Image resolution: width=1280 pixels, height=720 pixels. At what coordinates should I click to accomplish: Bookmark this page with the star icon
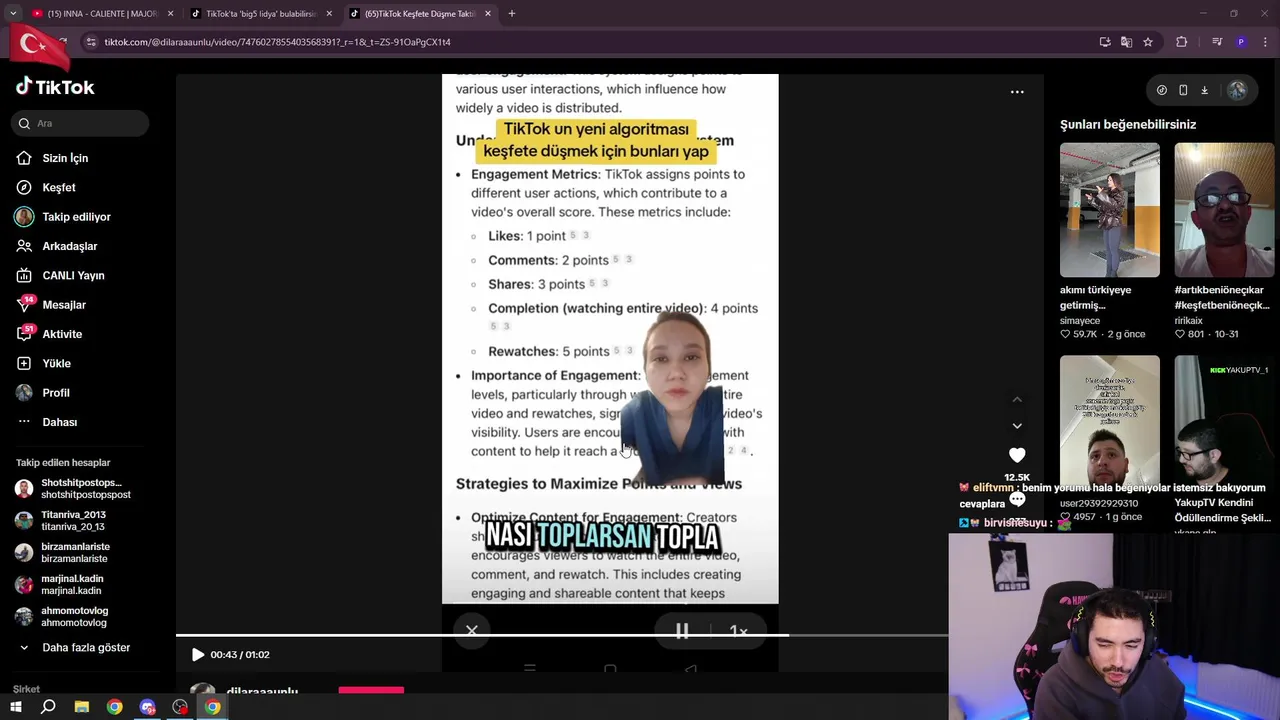[1148, 42]
